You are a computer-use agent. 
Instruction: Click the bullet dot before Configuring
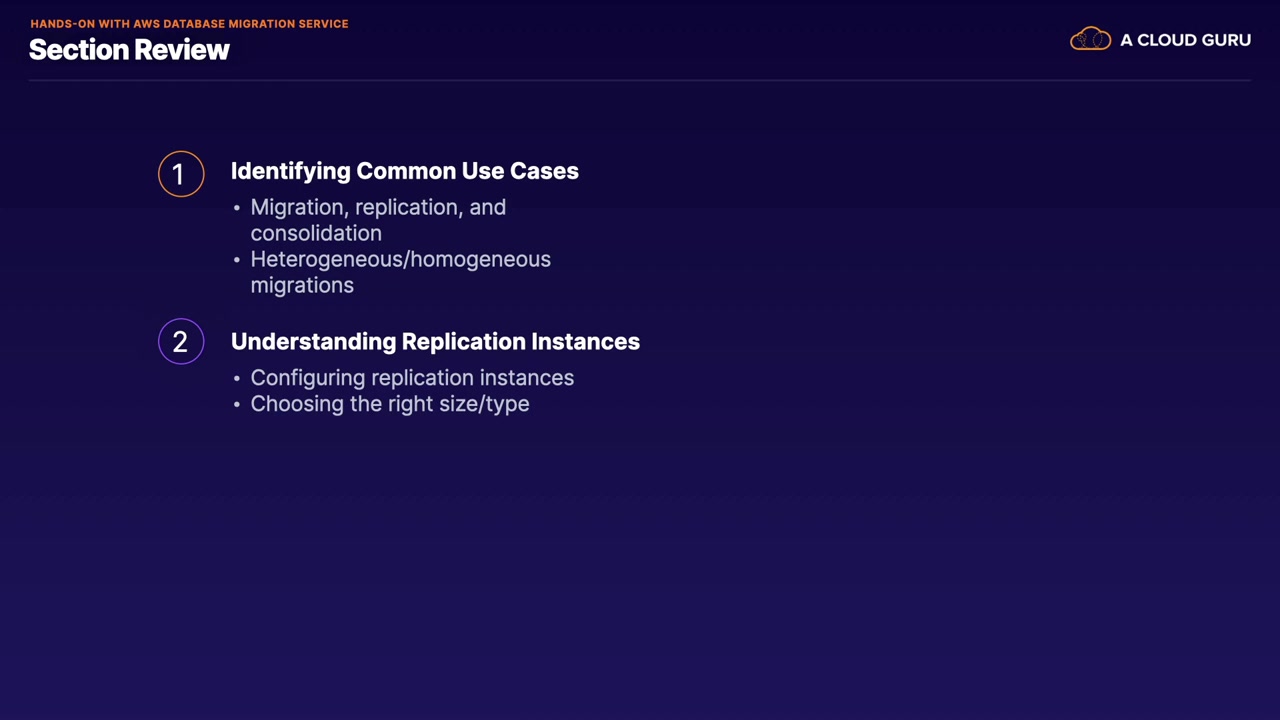[x=237, y=379]
